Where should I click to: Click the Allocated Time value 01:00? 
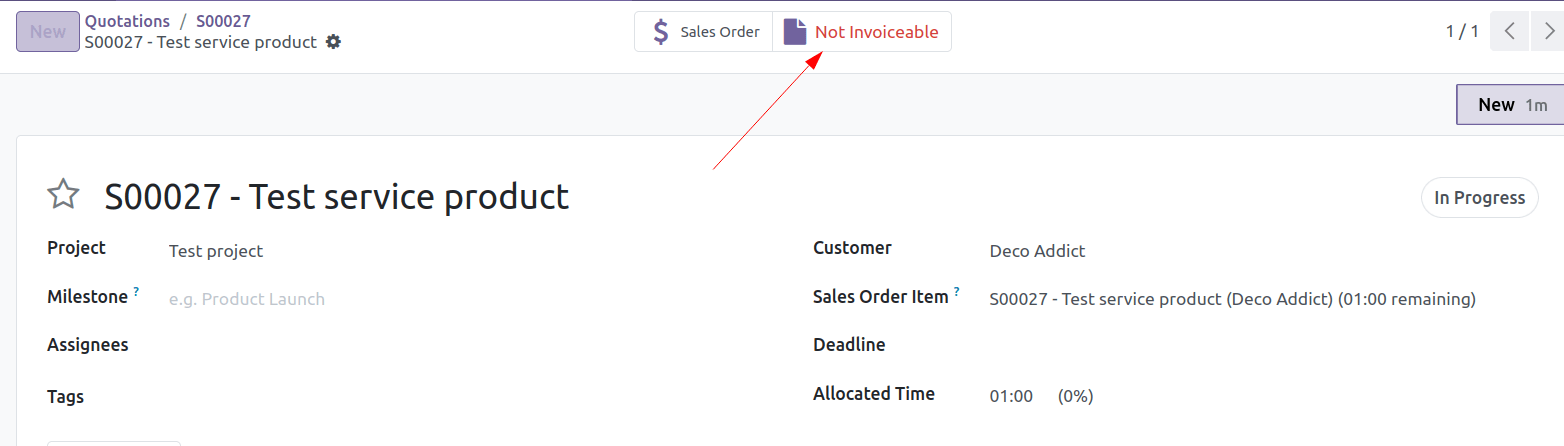tap(1011, 396)
